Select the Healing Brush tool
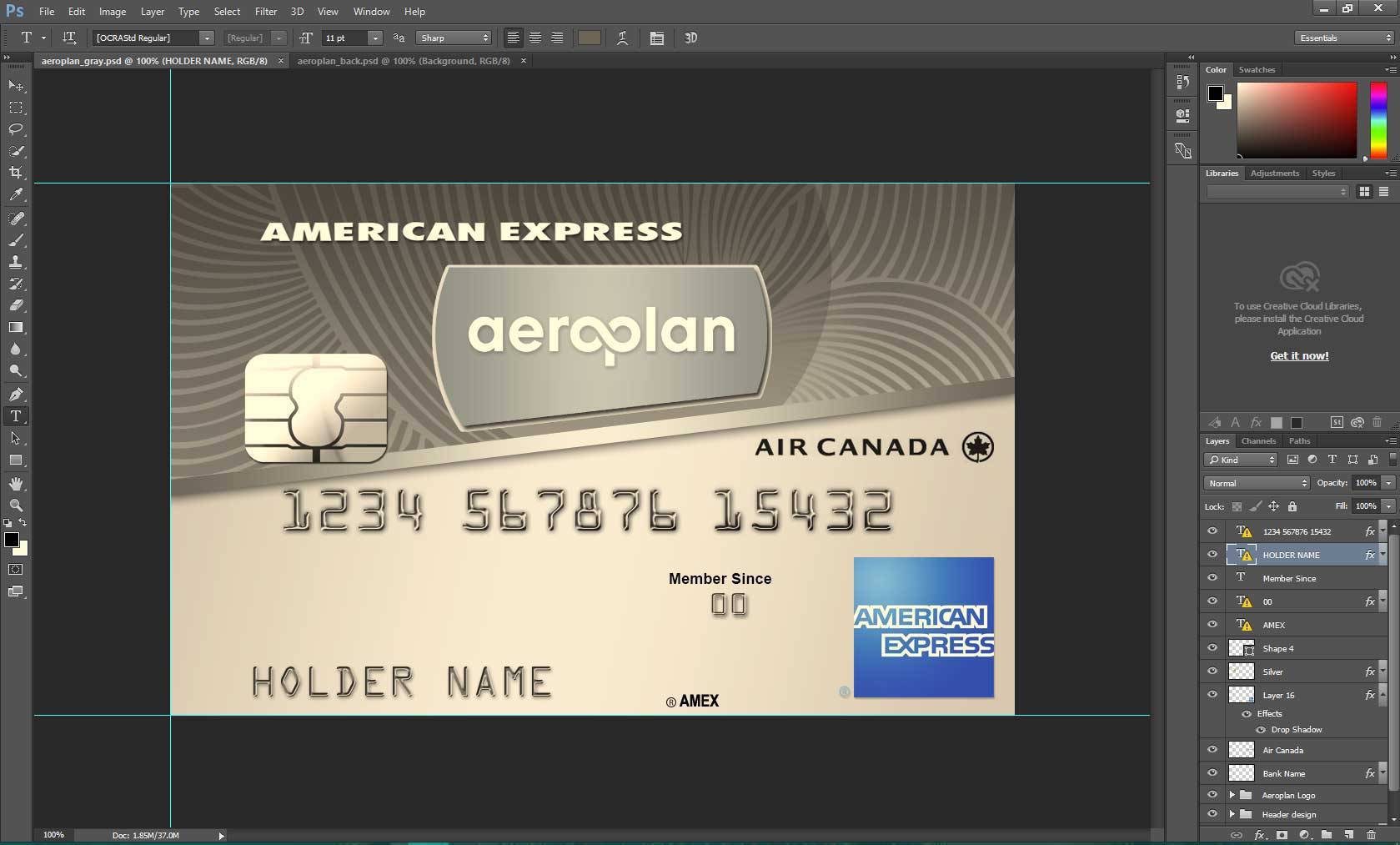Viewport: 1400px width, 845px height. [x=16, y=219]
